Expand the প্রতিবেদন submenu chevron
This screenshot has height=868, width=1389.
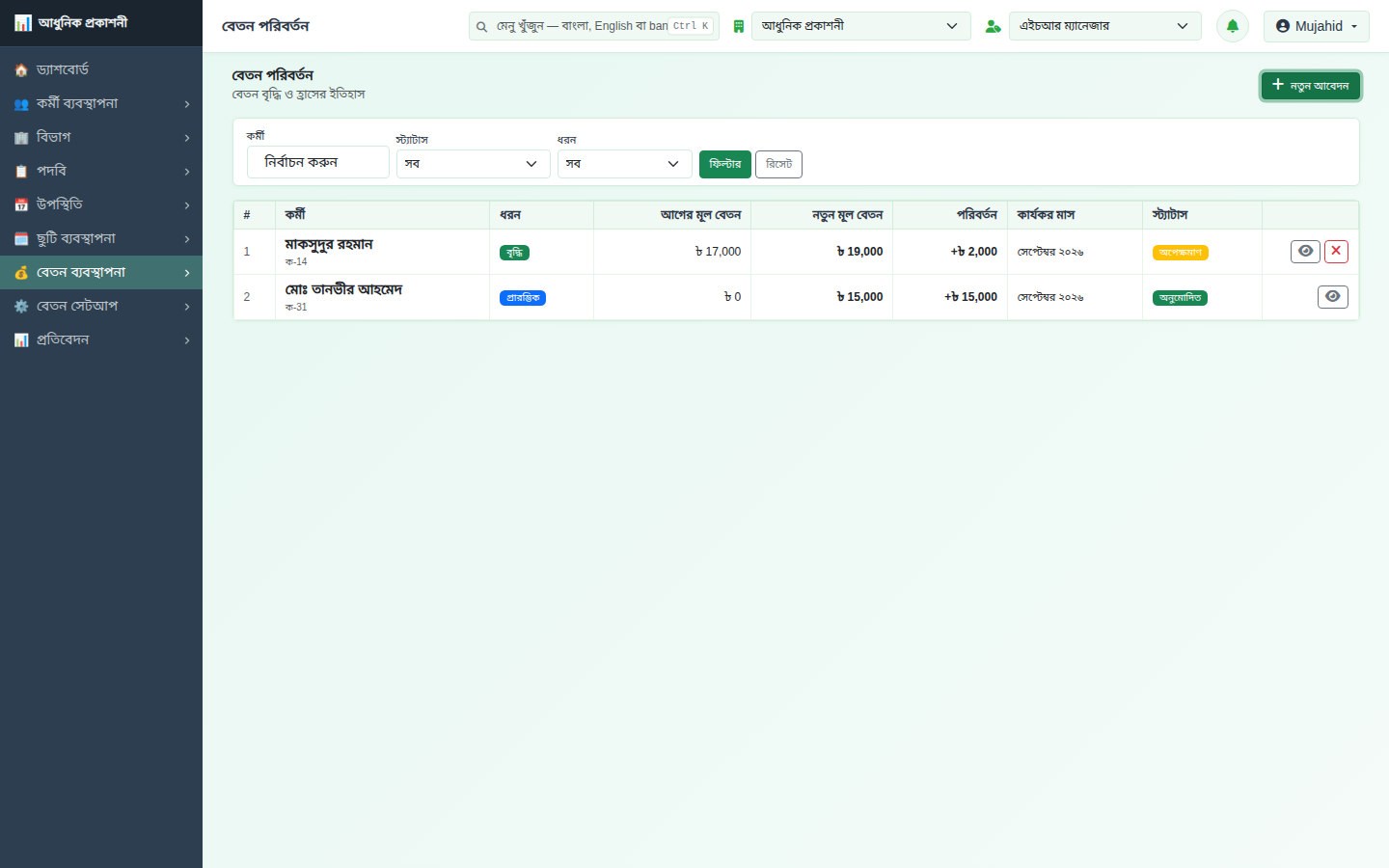(x=187, y=340)
